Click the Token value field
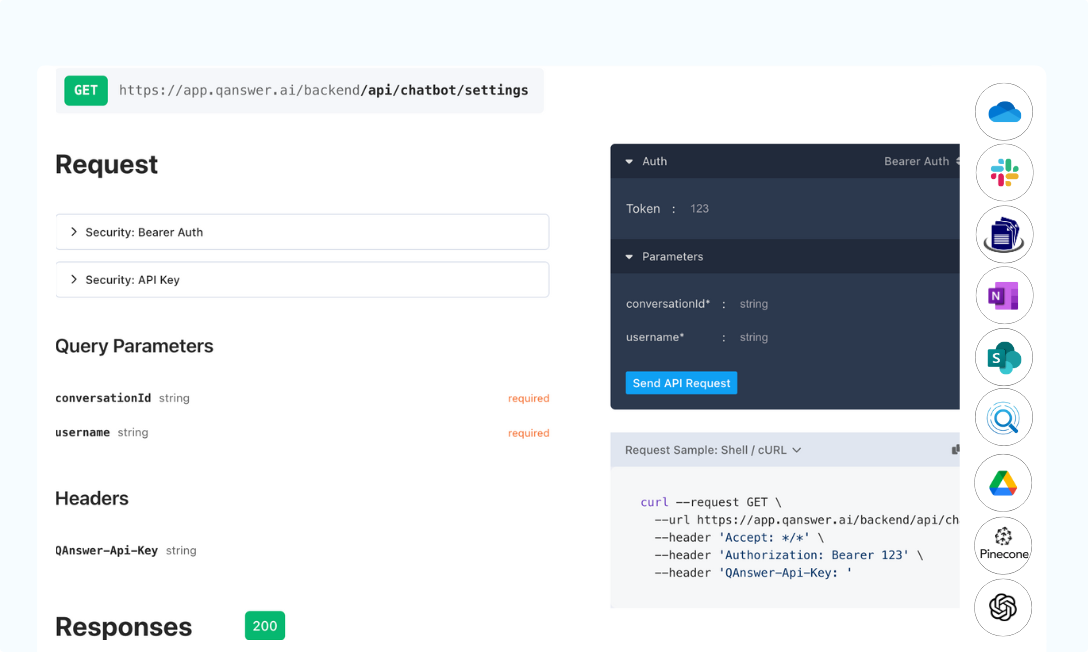 coord(699,208)
